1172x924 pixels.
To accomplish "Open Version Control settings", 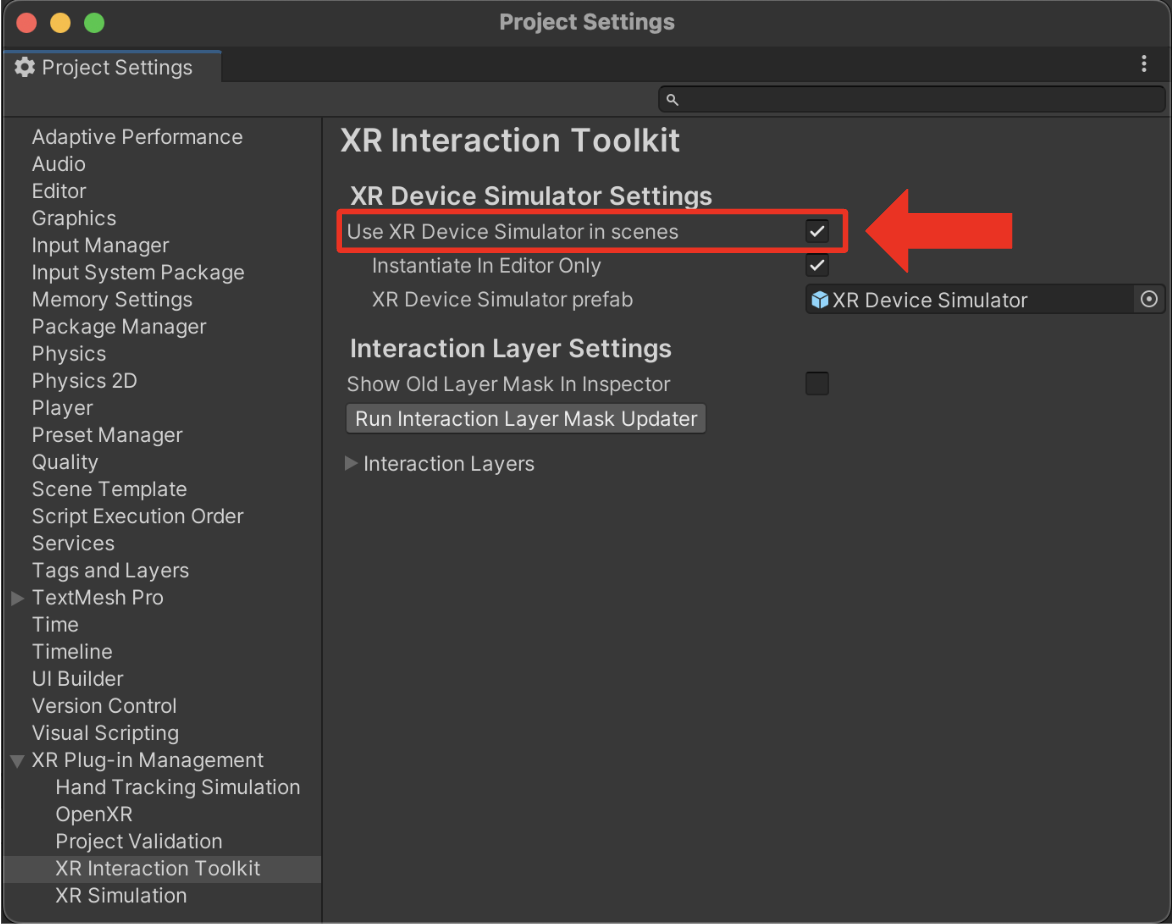I will pos(104,706).
